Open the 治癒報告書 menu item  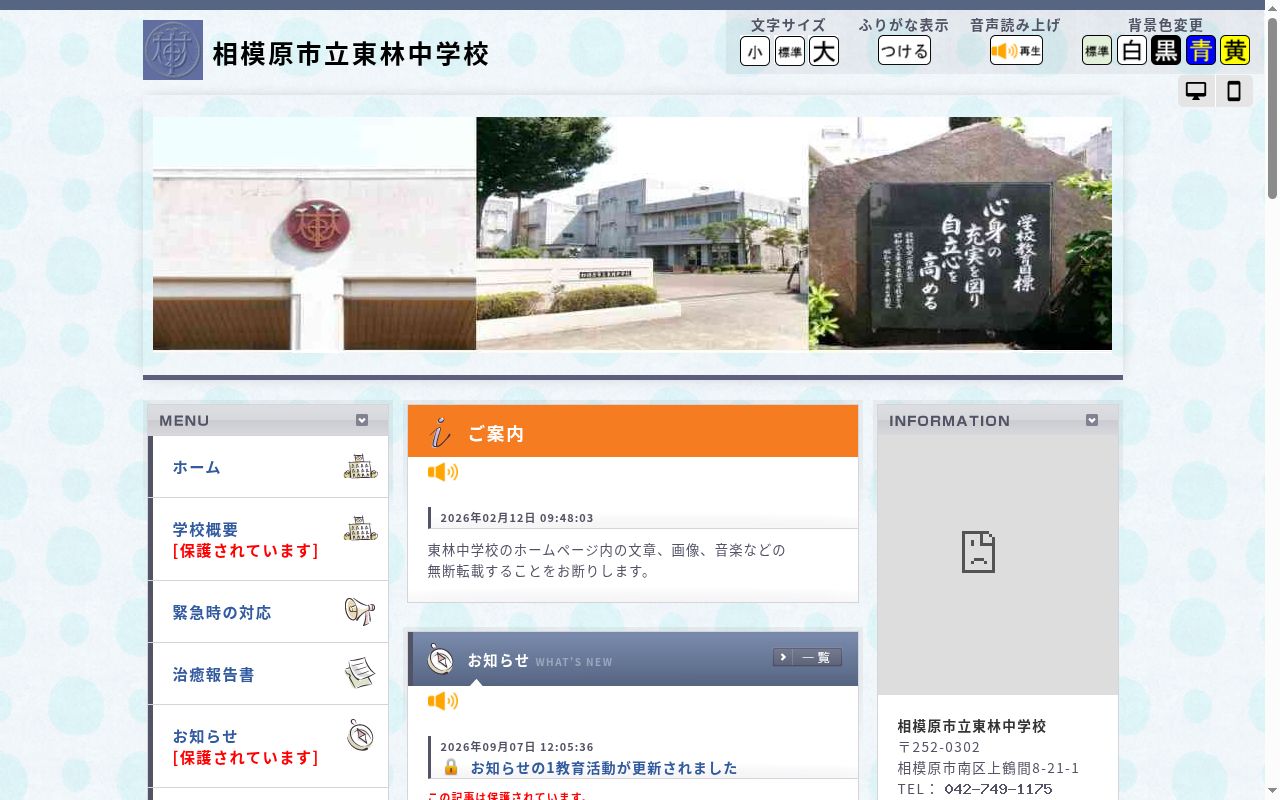pyautogui.click(x=268, y=674)
